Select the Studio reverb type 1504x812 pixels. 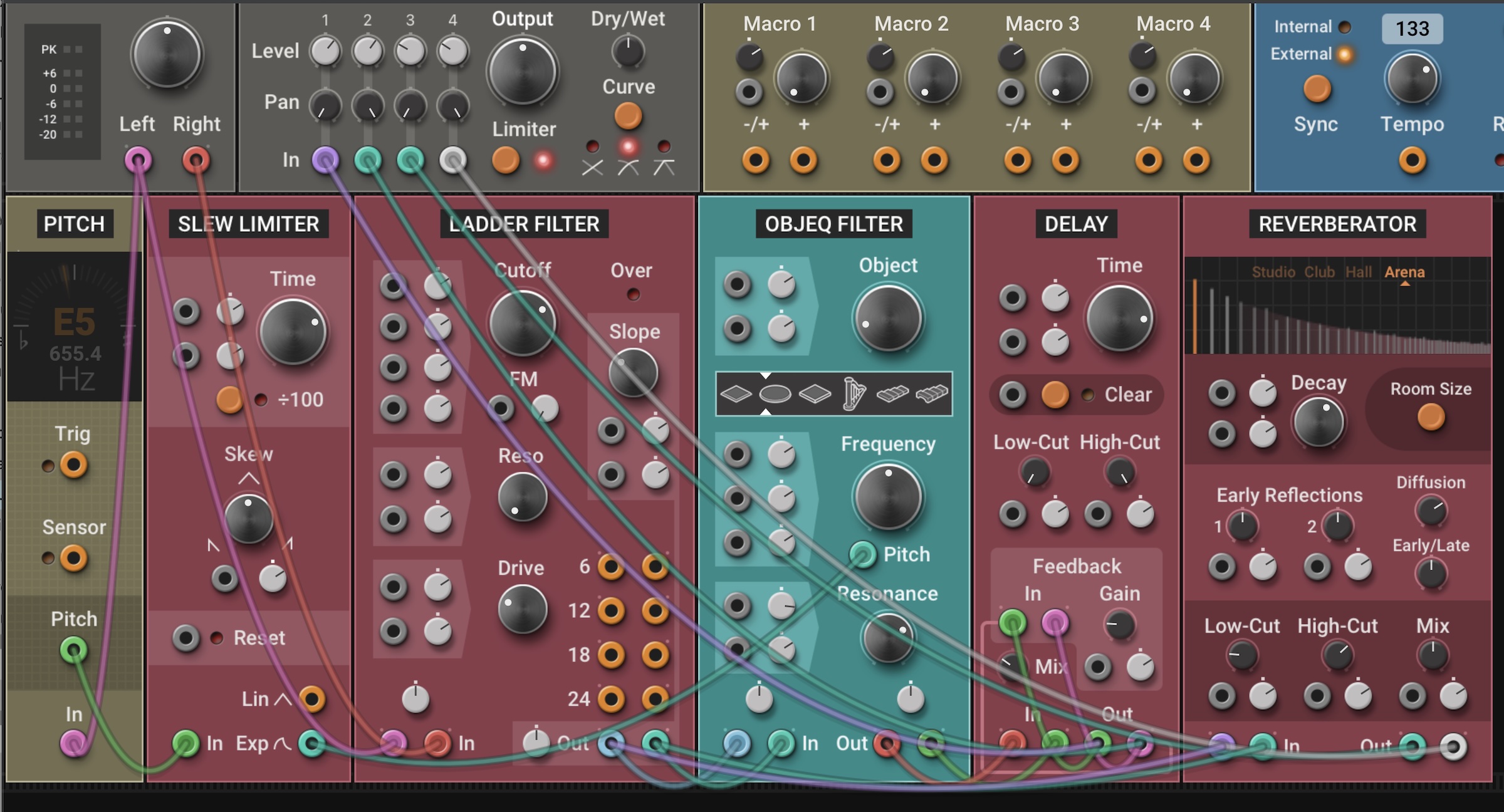[x=1273, y=273]
